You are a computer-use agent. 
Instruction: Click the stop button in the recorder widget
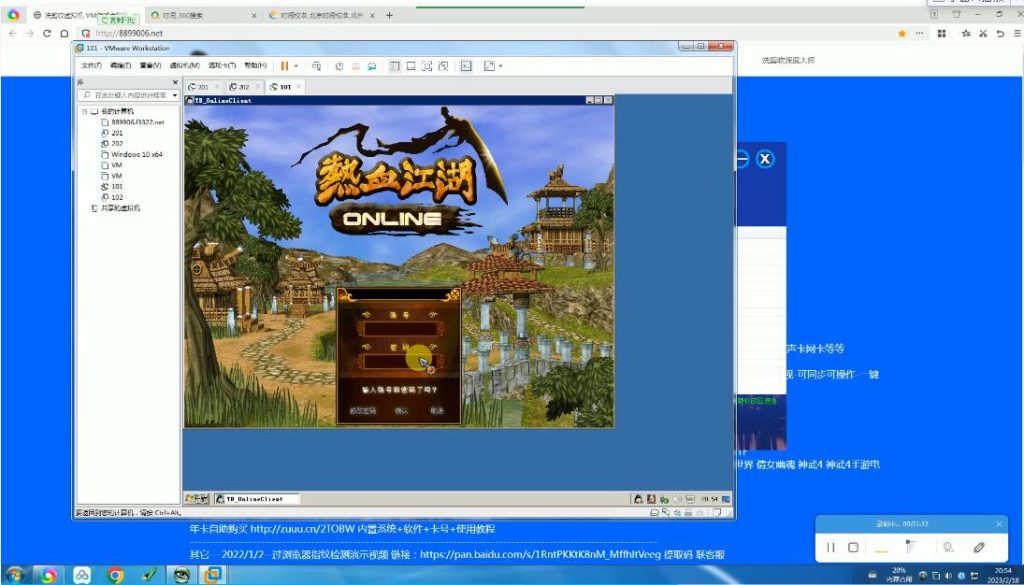click(853, 547)
